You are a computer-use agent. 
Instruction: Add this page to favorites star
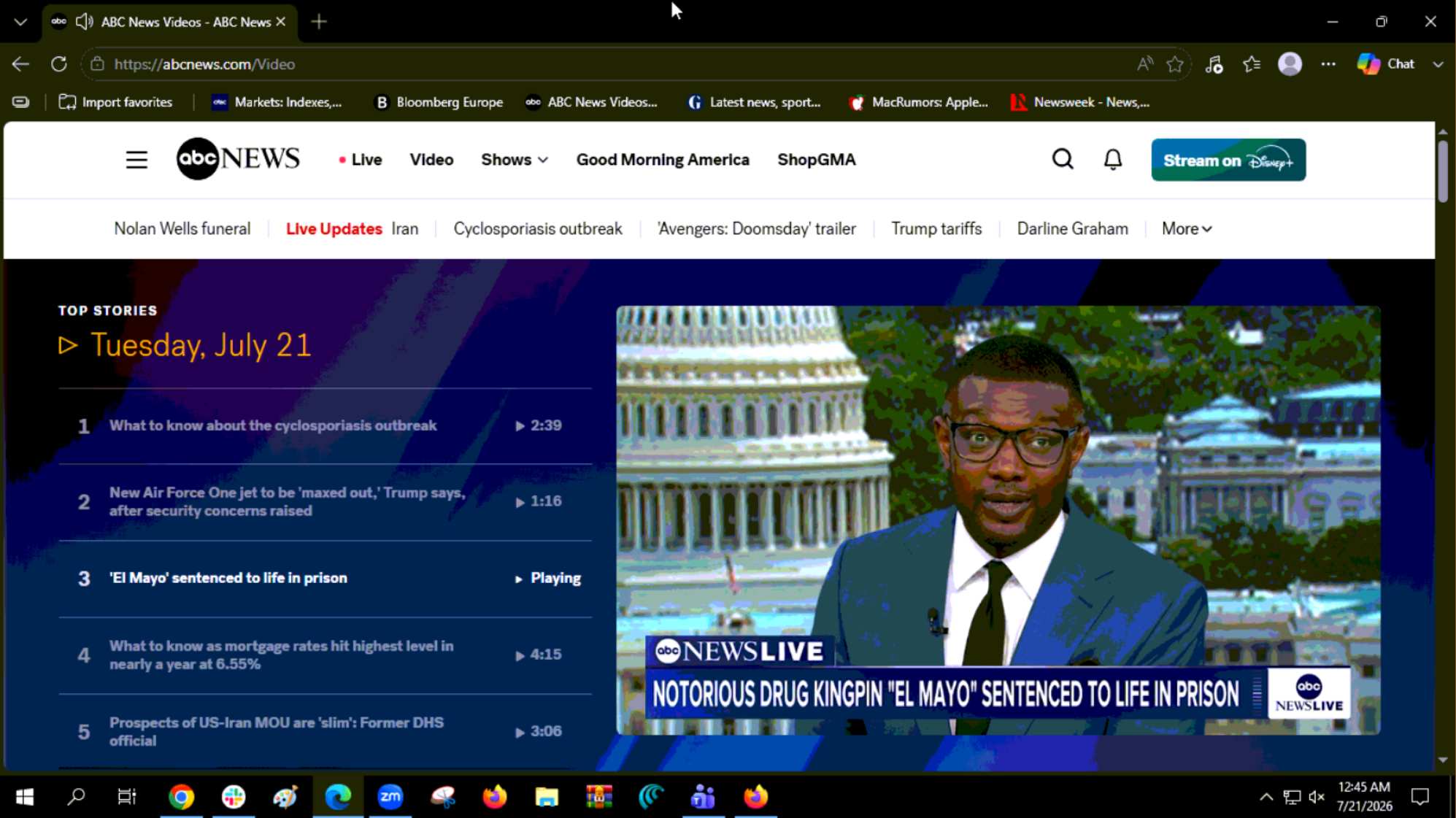click(1175, 64)
